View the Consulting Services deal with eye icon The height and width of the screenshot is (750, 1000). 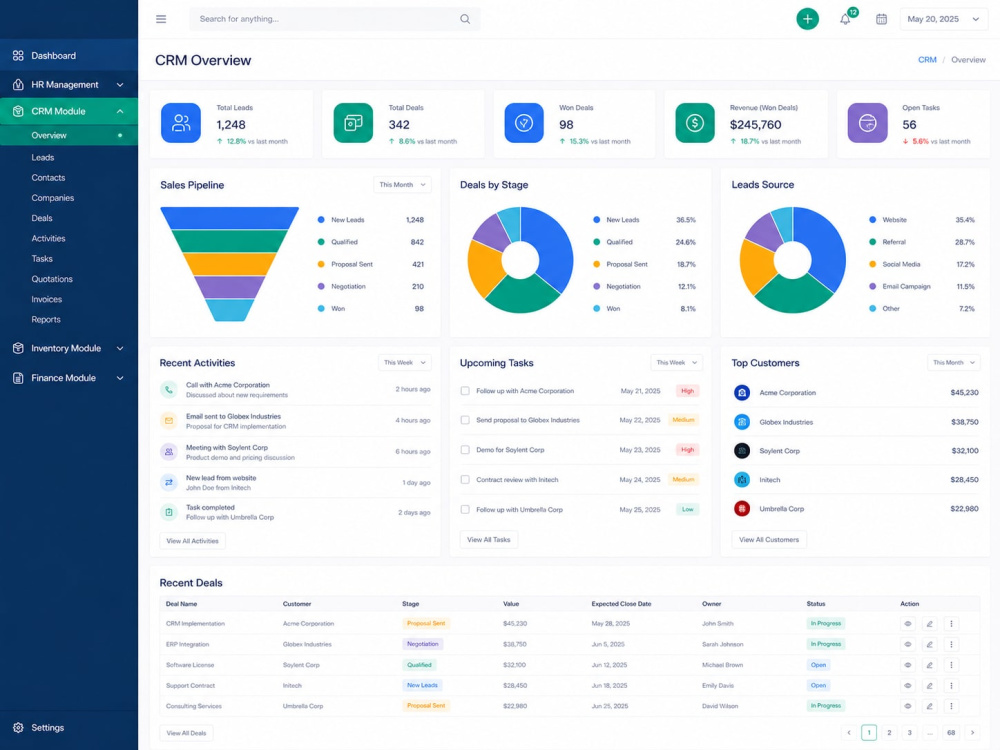coord(908,706)
